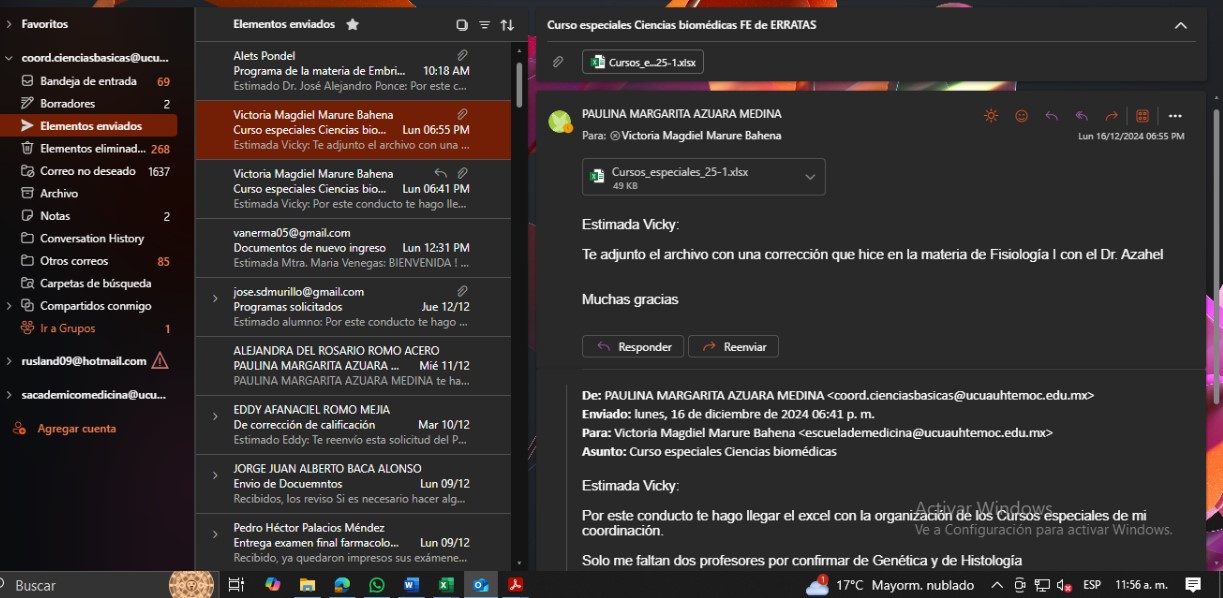
Task: Click the sender avatar of Paulina Margarita
Action: click(x=559, y=122)
